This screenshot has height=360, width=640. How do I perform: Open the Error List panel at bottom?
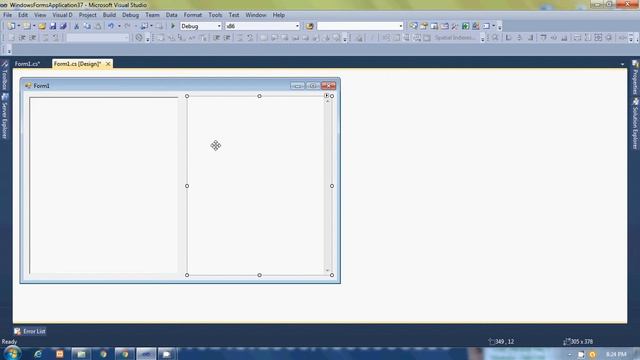pos(30,331)
